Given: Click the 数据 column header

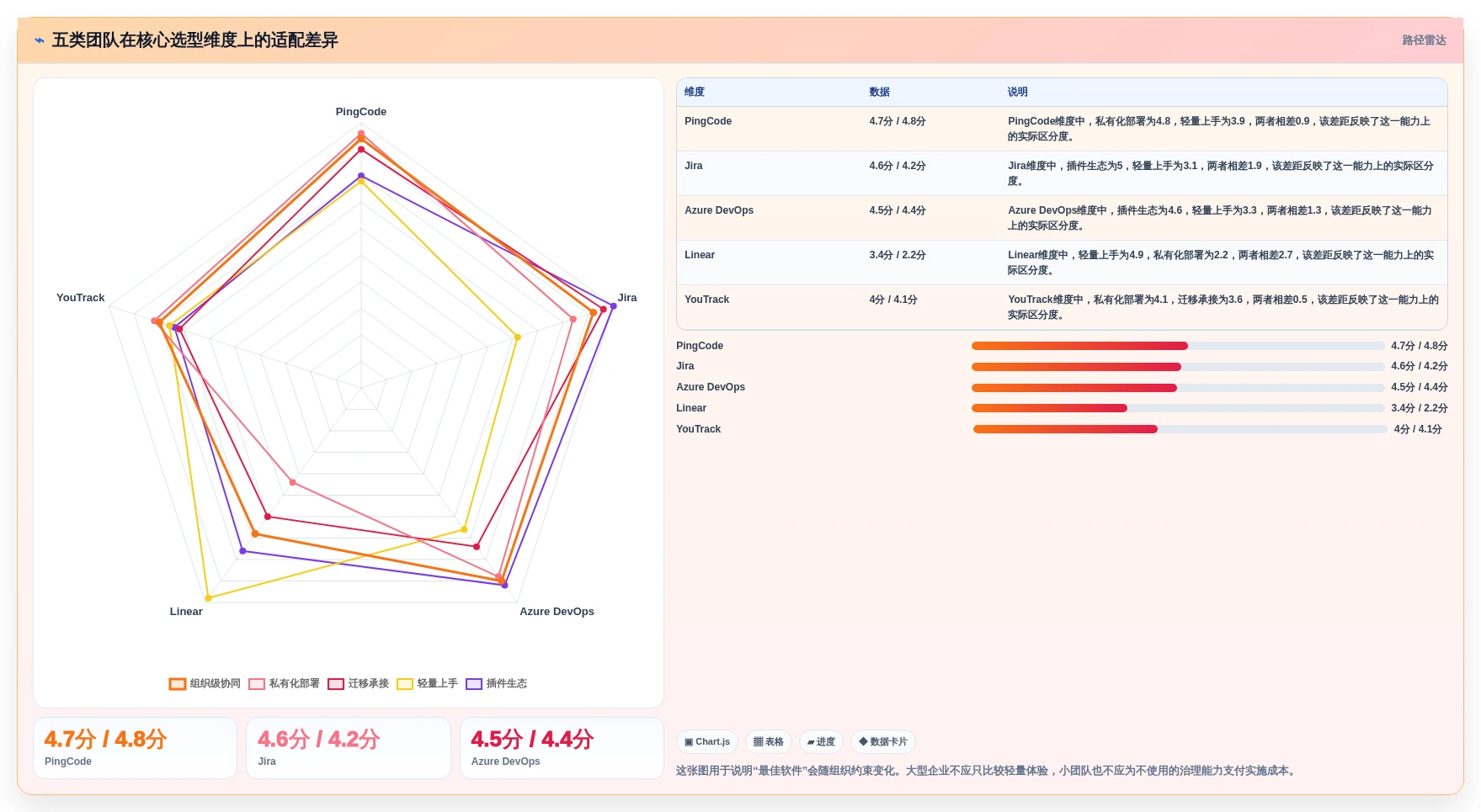Looking at the screenshot, I should pyautogui.click(x=880, y=93).
